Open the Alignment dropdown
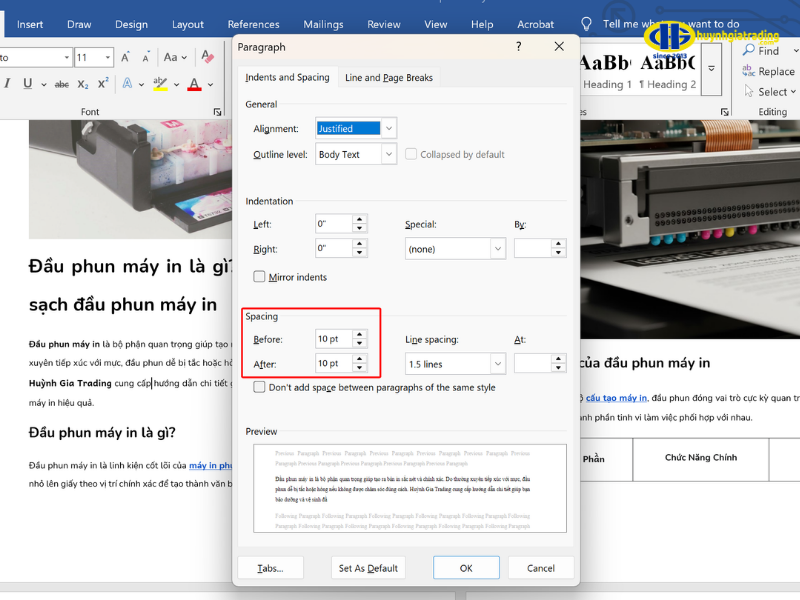Viewport: 800px width, 600px height. pyautogui.click(x=389, y=128)
